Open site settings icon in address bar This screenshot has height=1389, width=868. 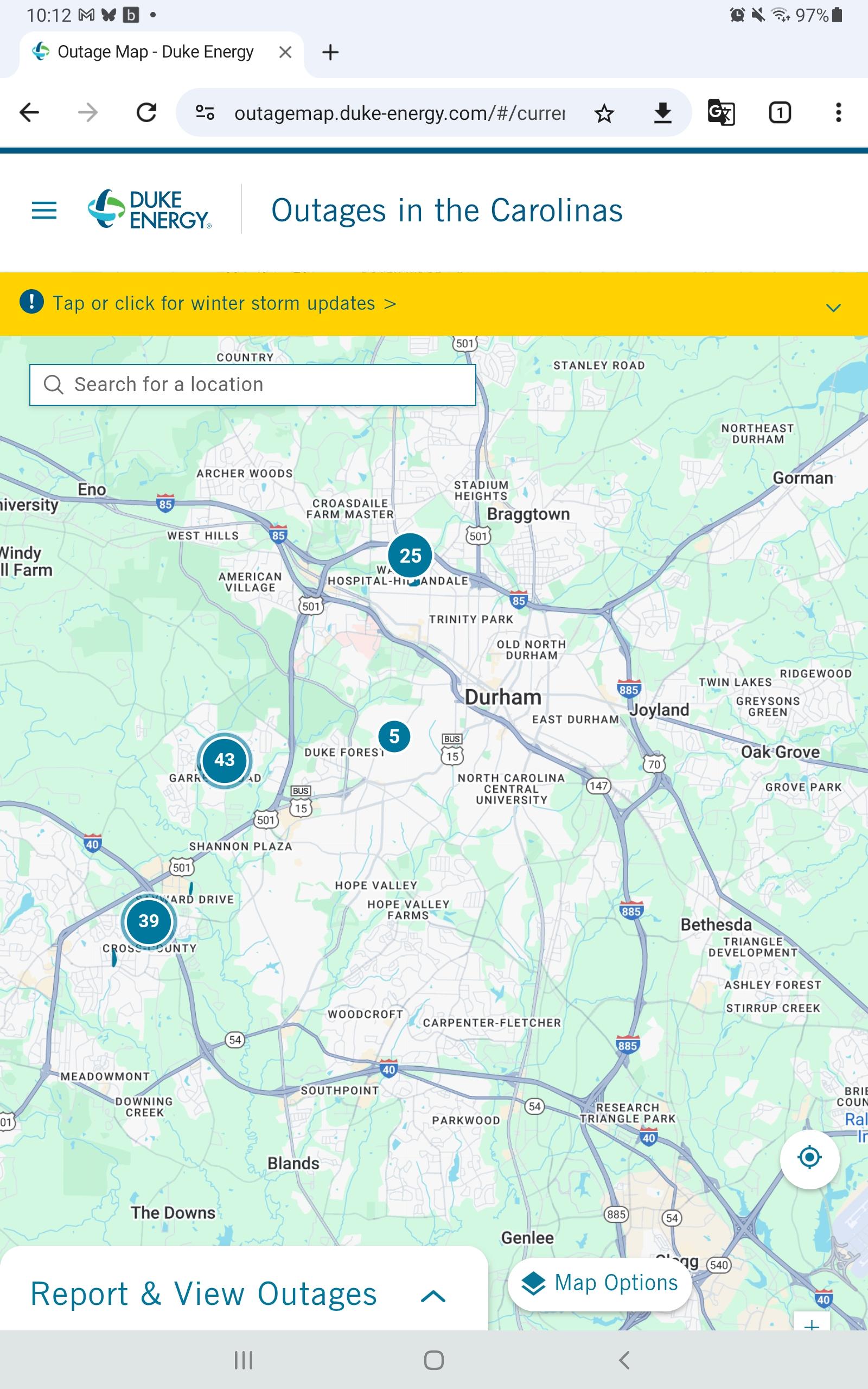tap(205, 112)
